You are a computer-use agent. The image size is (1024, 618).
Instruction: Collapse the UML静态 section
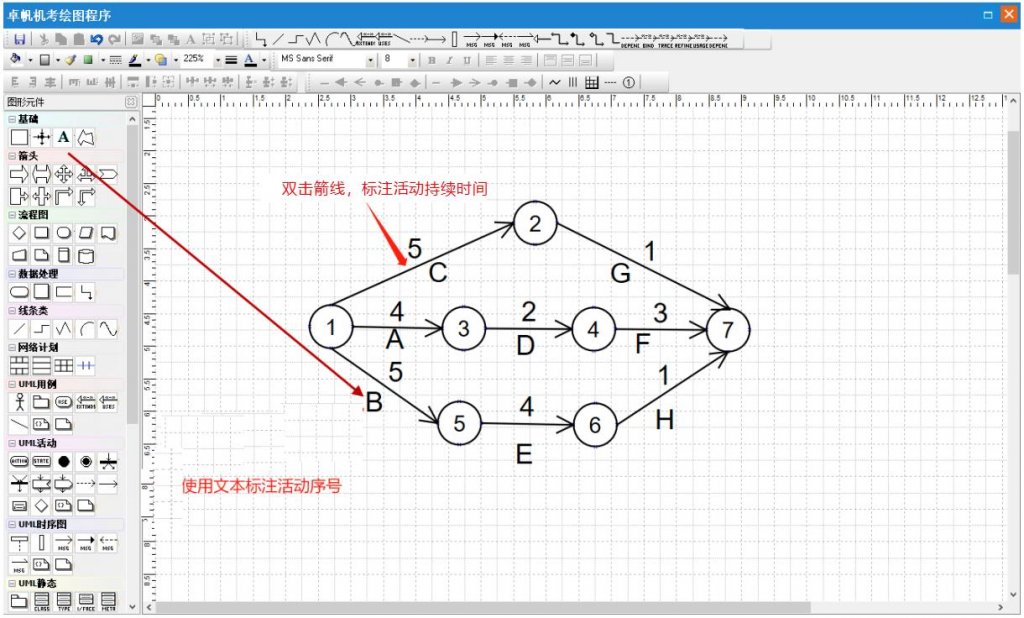click(x=12, y=583)
